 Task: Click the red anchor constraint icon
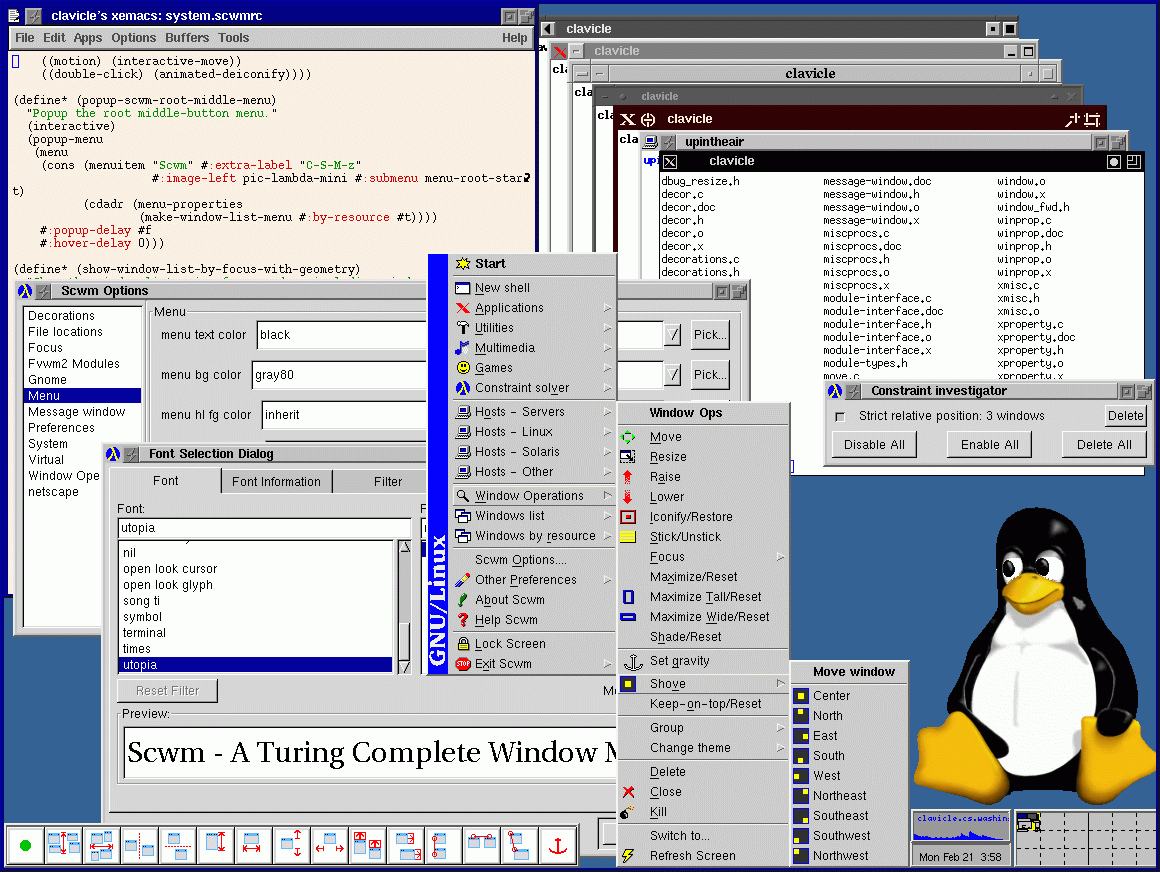click(558, 845)
